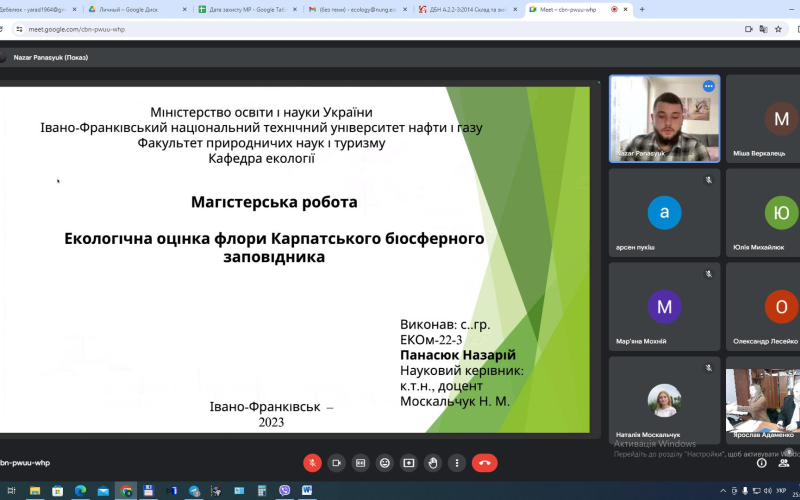This screenshot has width=800, height=500.
Task: Turn on captions in Meet
Action: (361, 463)
